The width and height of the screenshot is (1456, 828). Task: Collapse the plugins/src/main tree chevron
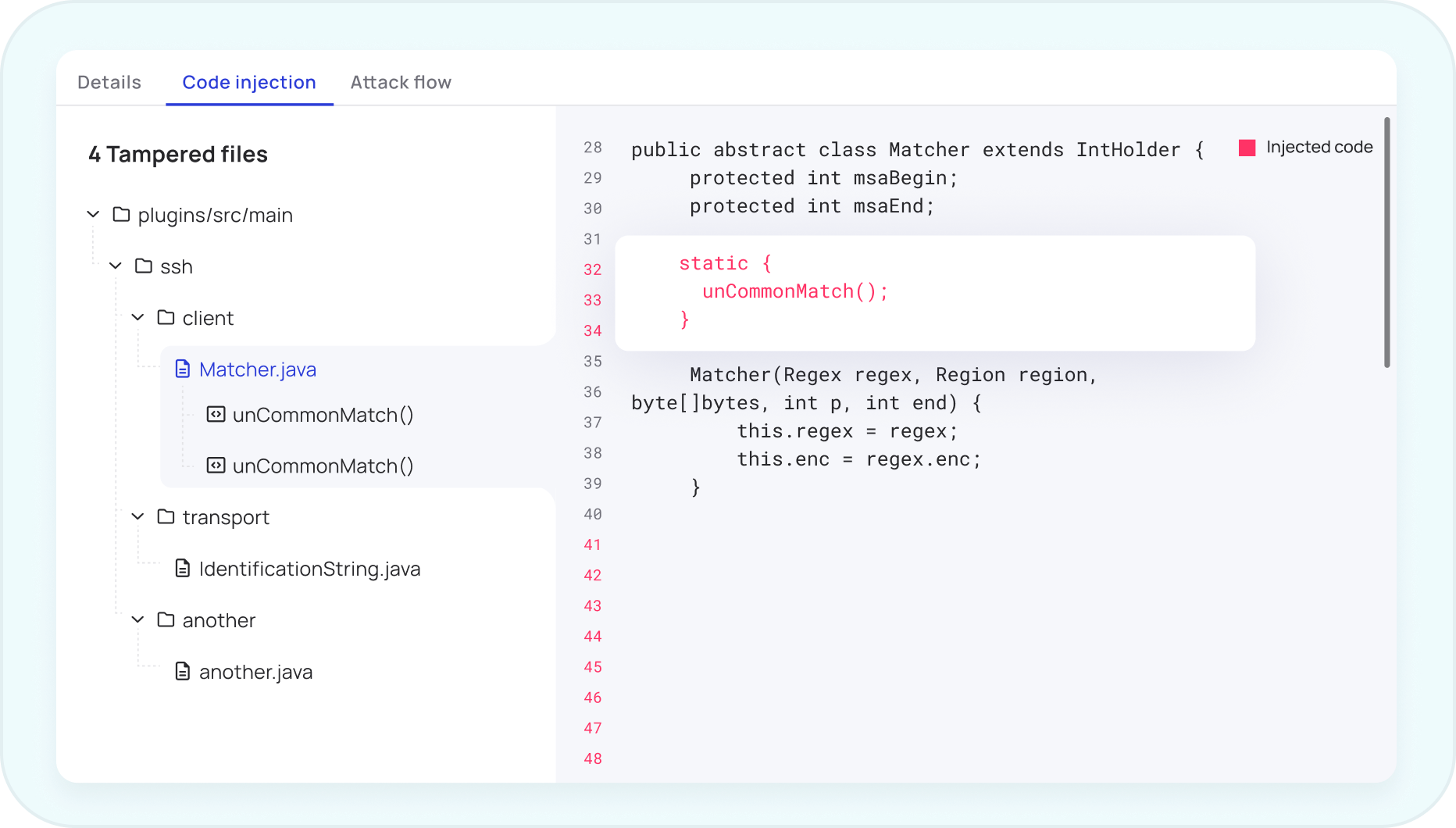click(x=93, y=215)
